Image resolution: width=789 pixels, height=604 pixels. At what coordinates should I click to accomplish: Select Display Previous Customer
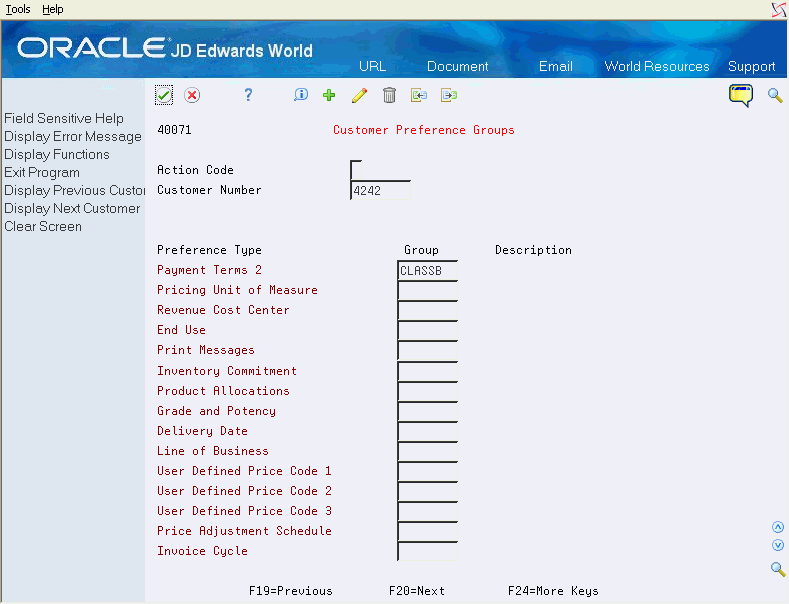coord(74,190)
